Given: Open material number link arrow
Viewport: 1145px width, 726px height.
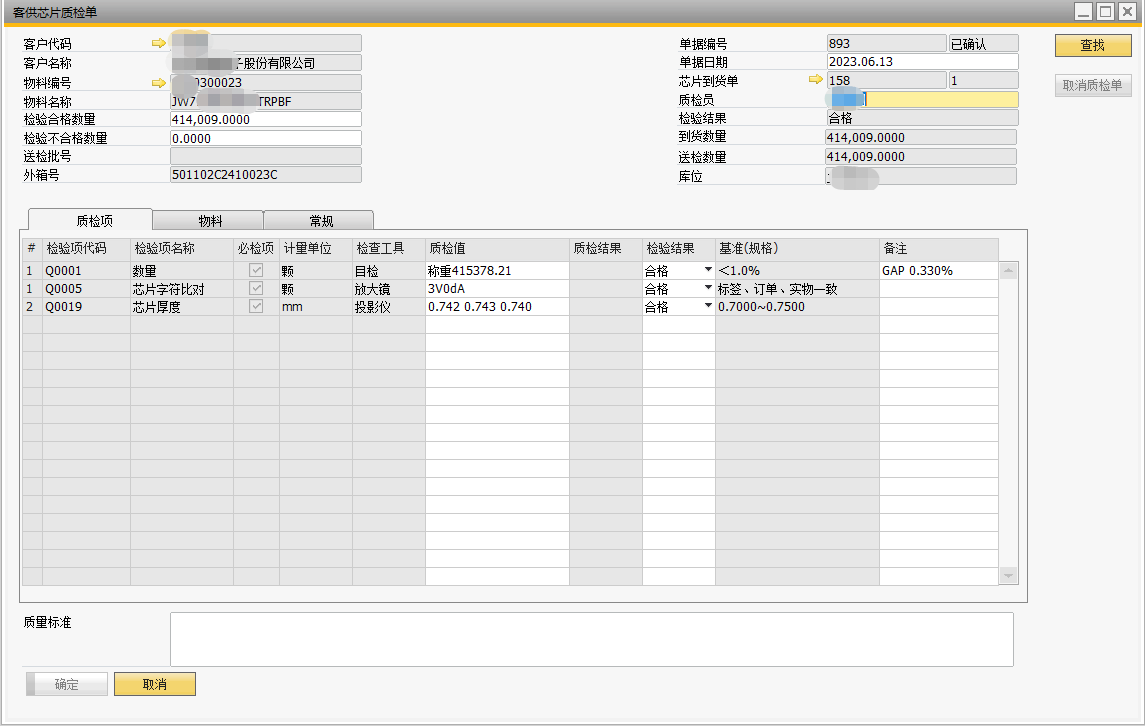Looking at the screenshot, I should [x=158, y=83].
